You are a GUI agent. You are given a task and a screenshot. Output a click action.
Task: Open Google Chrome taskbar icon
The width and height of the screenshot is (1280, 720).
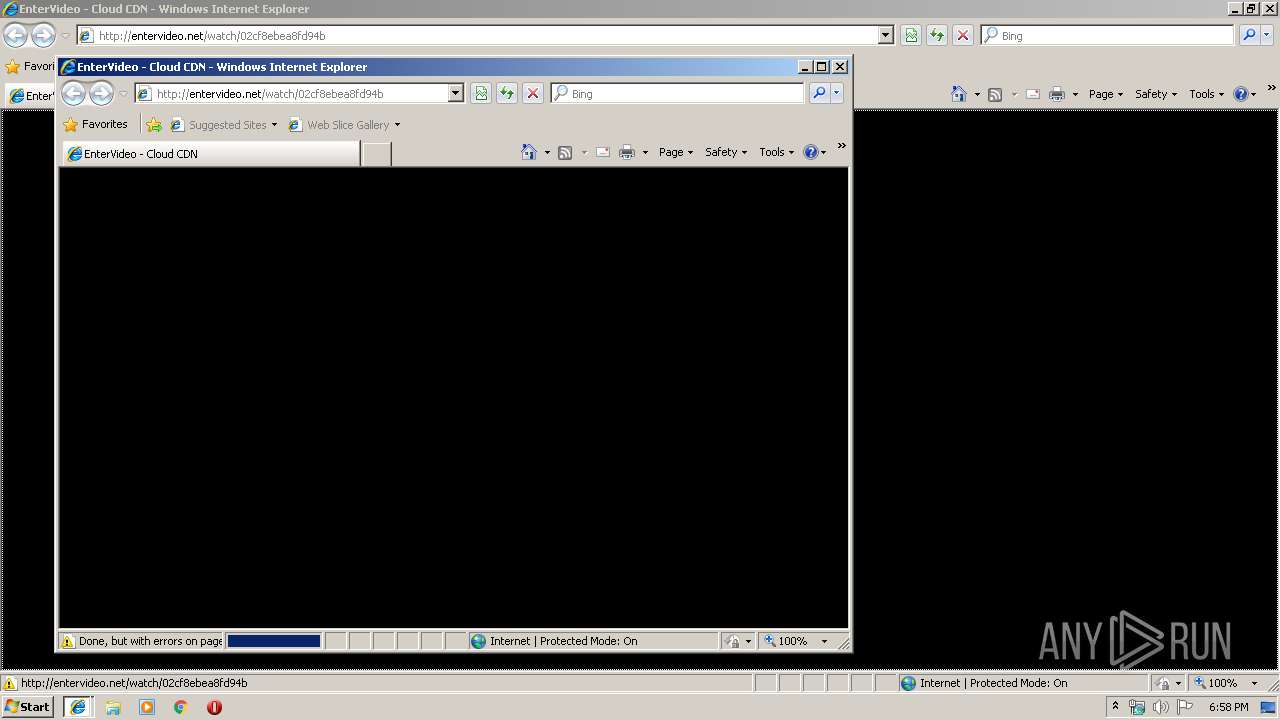point(181,707)
